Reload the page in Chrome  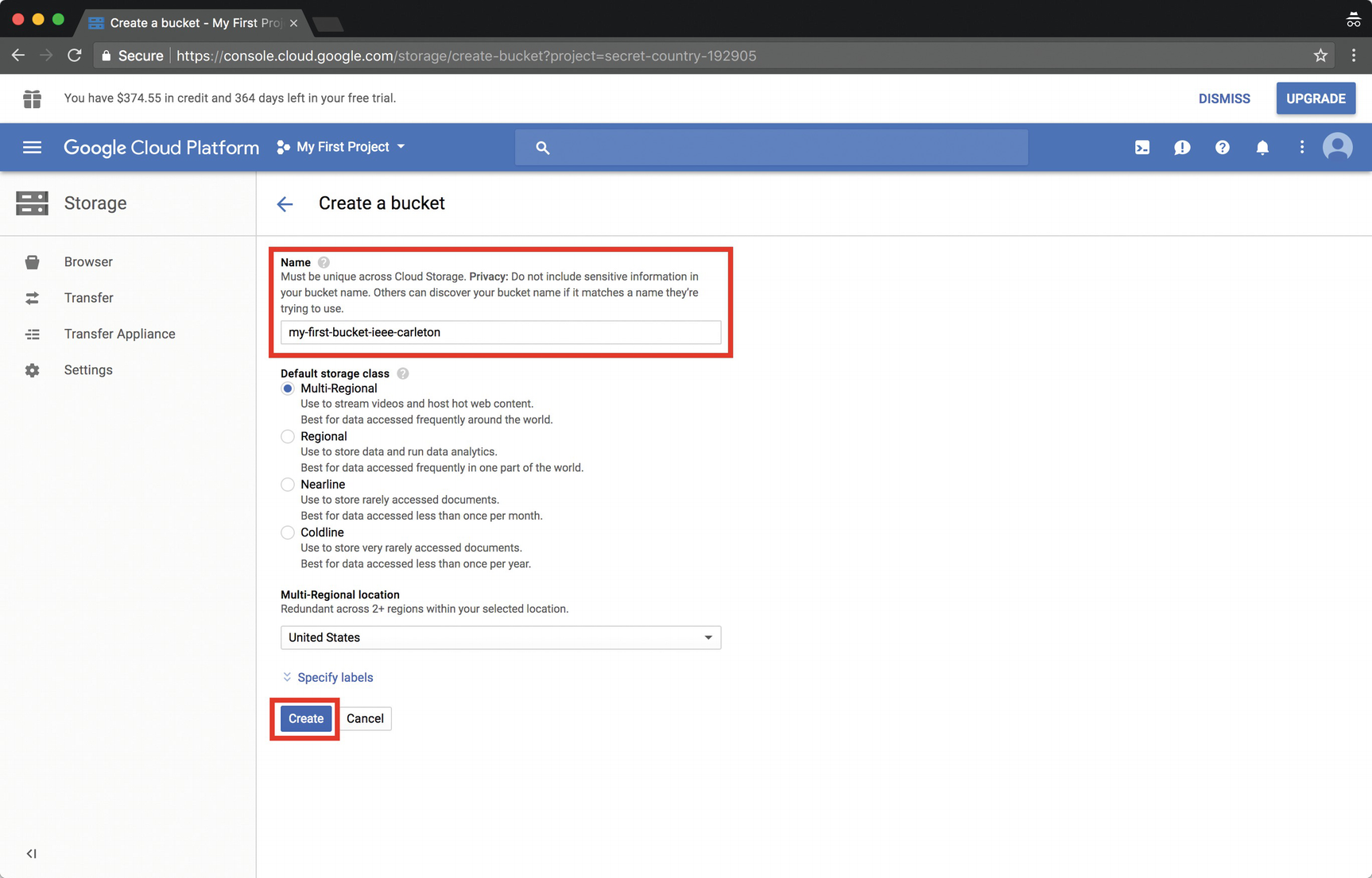tap(75, 56)
